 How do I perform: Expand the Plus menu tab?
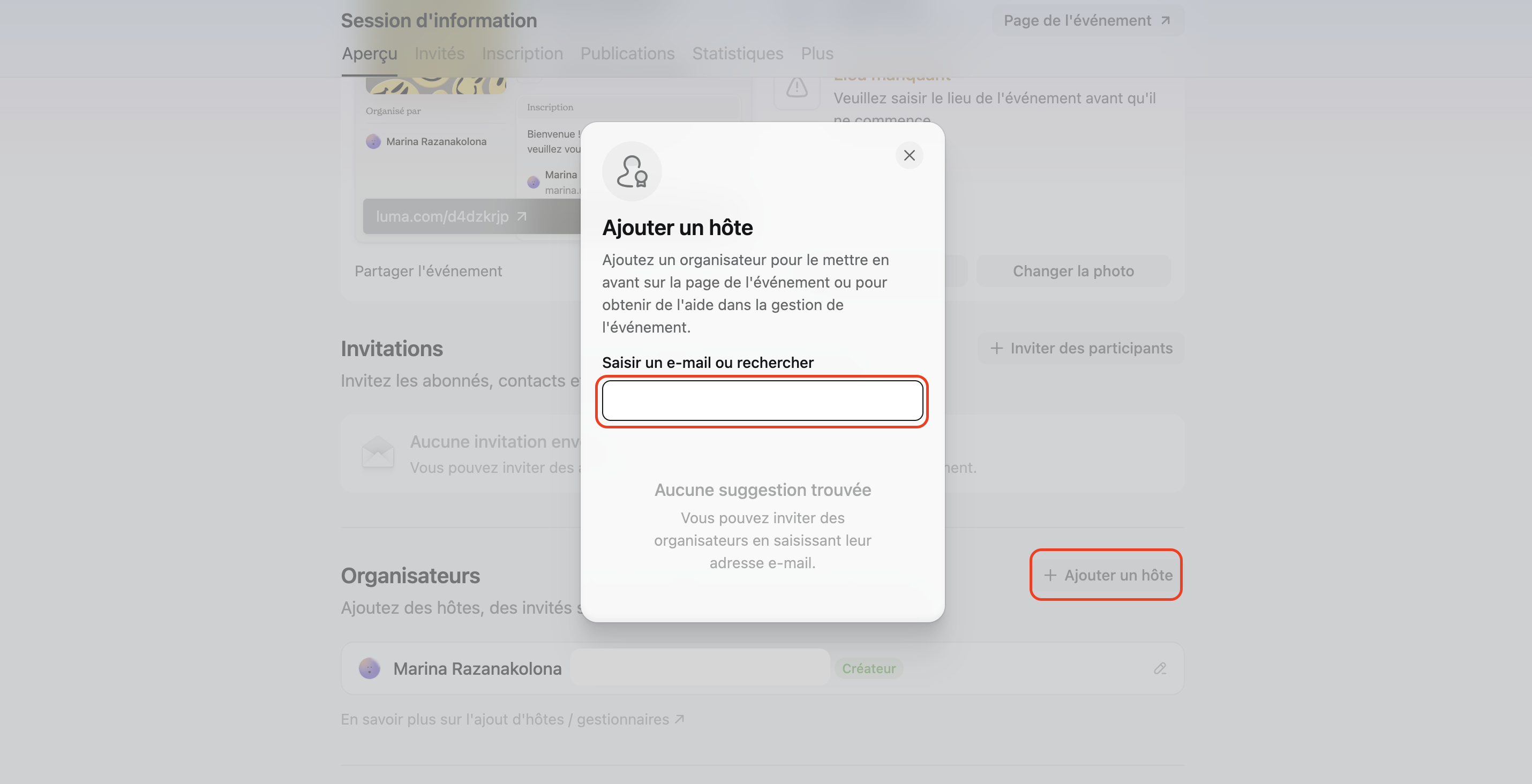pyautogui.click(x=816, y=54)
